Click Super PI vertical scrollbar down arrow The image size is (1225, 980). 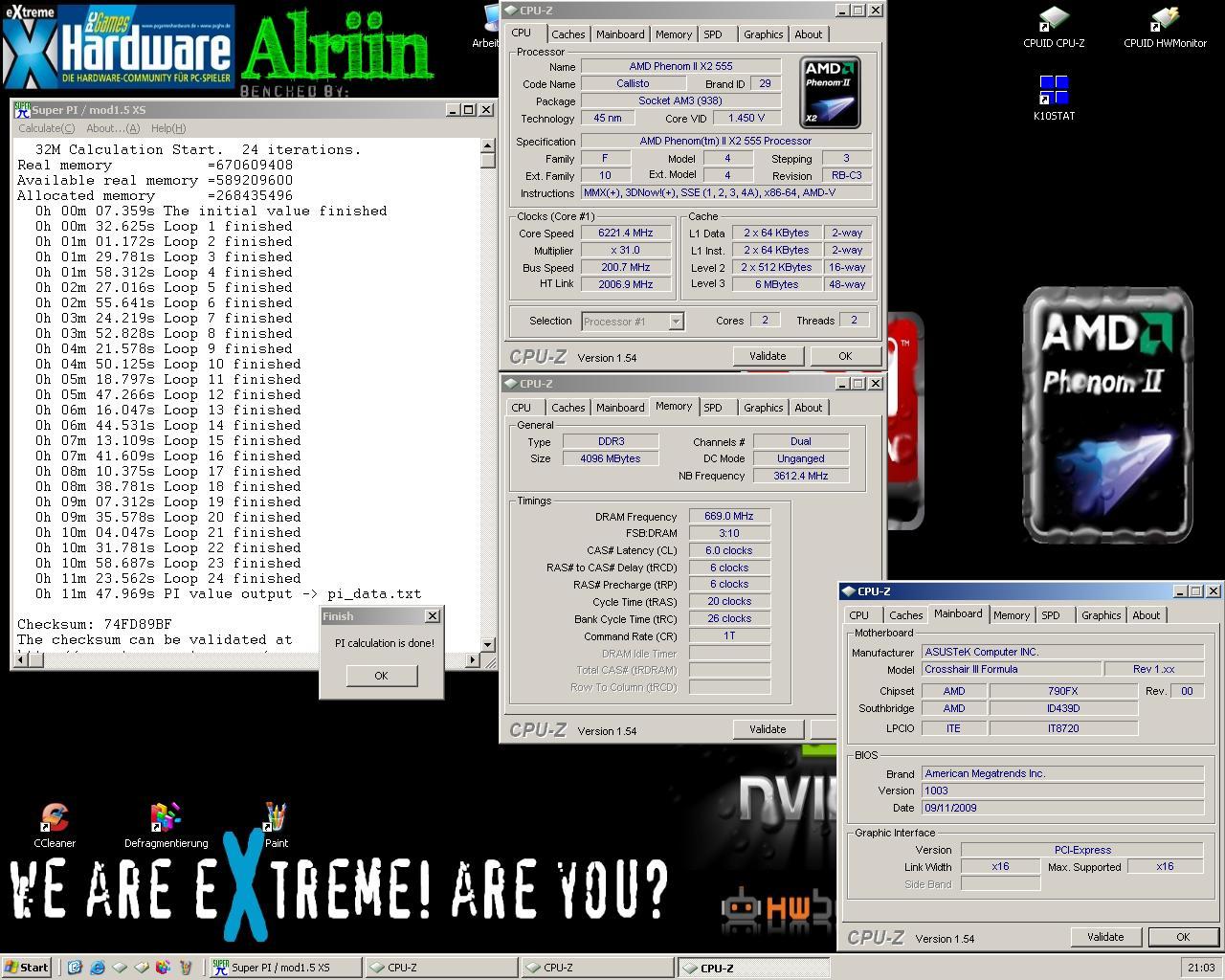tap(487, 645)
